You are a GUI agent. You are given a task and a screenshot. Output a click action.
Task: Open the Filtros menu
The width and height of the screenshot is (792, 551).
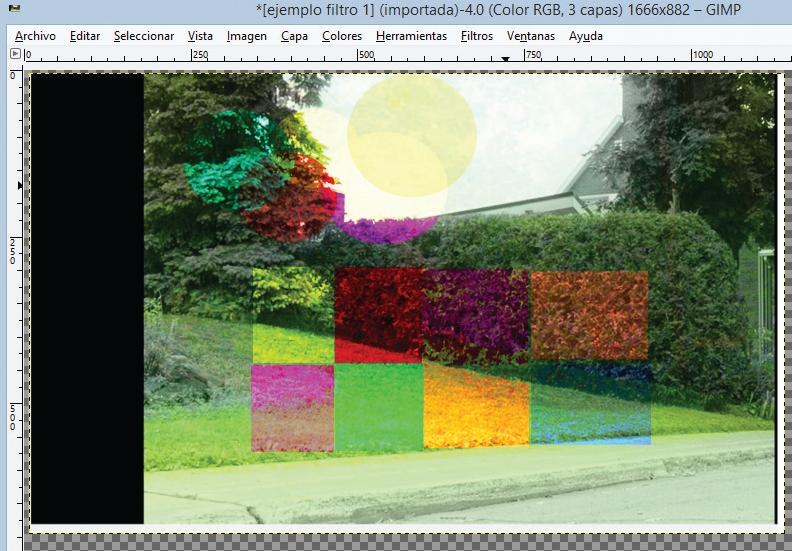[x=477, y=36]
